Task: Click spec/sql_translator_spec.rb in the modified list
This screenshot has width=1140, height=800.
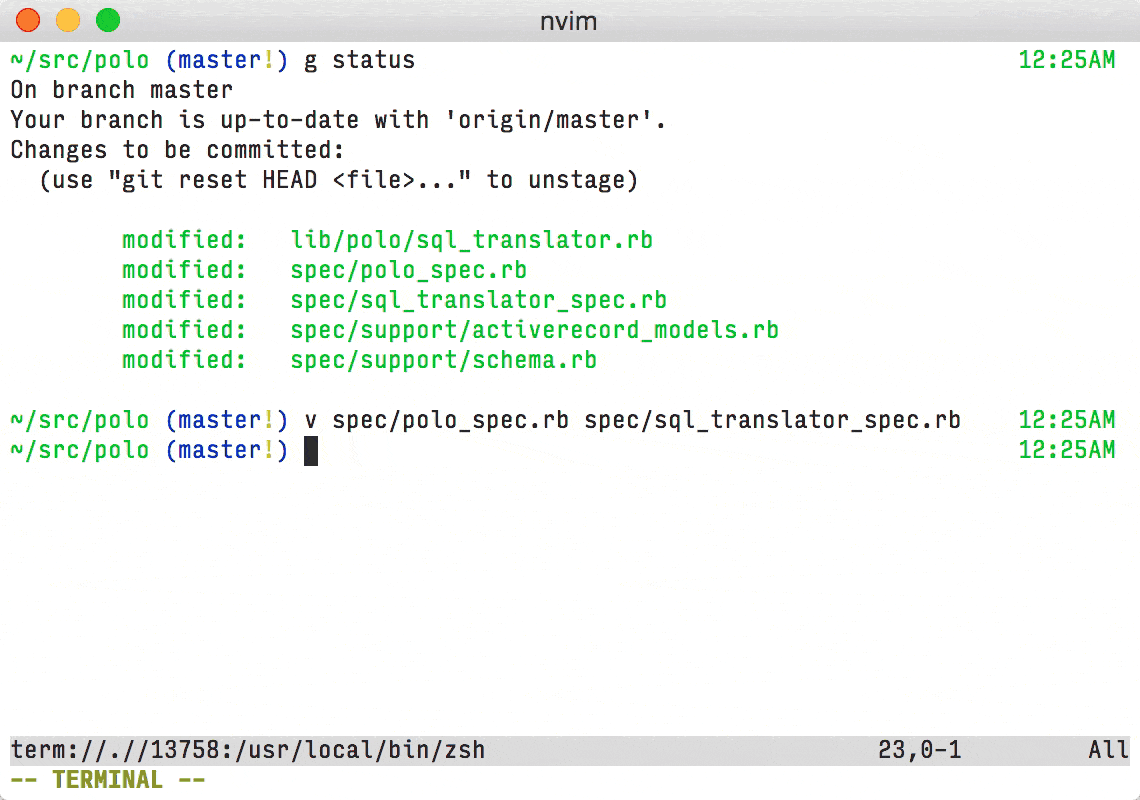Action: (x=478, y=300)
